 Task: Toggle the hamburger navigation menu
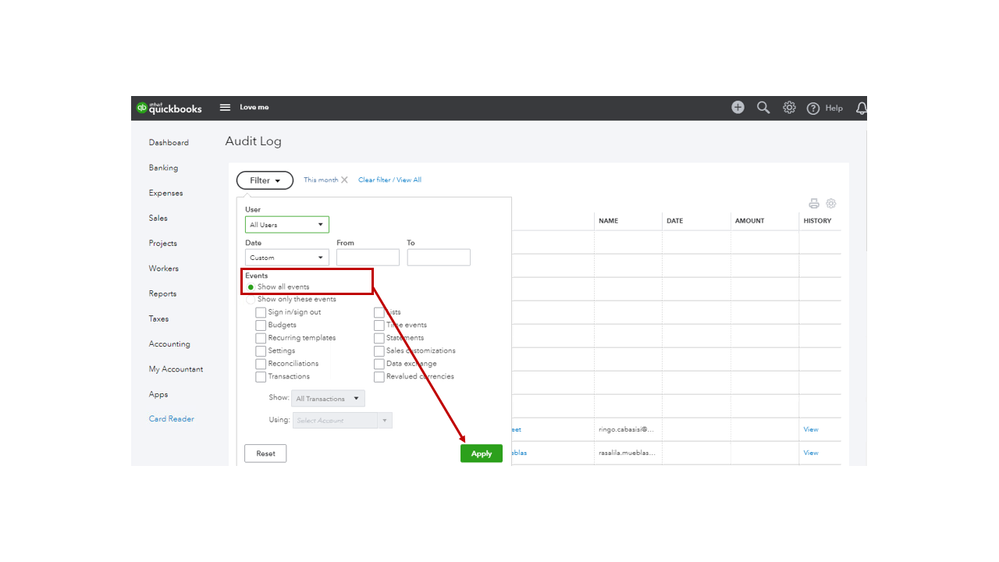point(225,107)
